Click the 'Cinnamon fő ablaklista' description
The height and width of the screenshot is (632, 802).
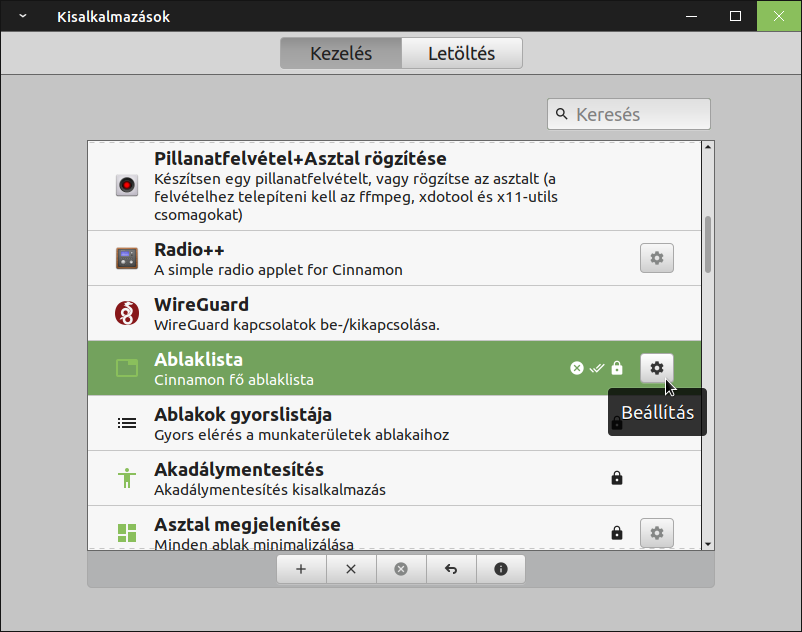[x=234, y=380]
